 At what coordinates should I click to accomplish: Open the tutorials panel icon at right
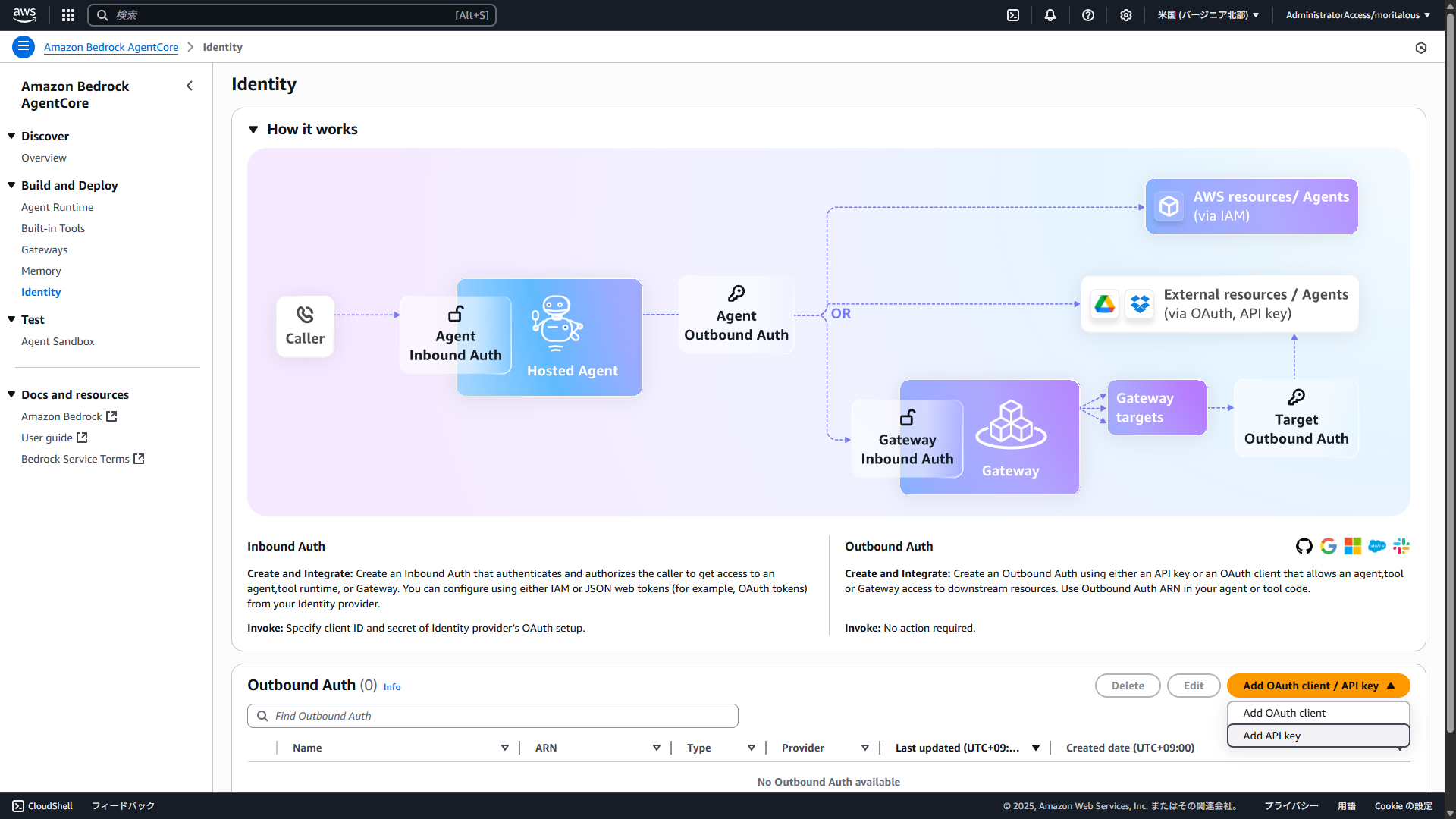pos(1421,48)
